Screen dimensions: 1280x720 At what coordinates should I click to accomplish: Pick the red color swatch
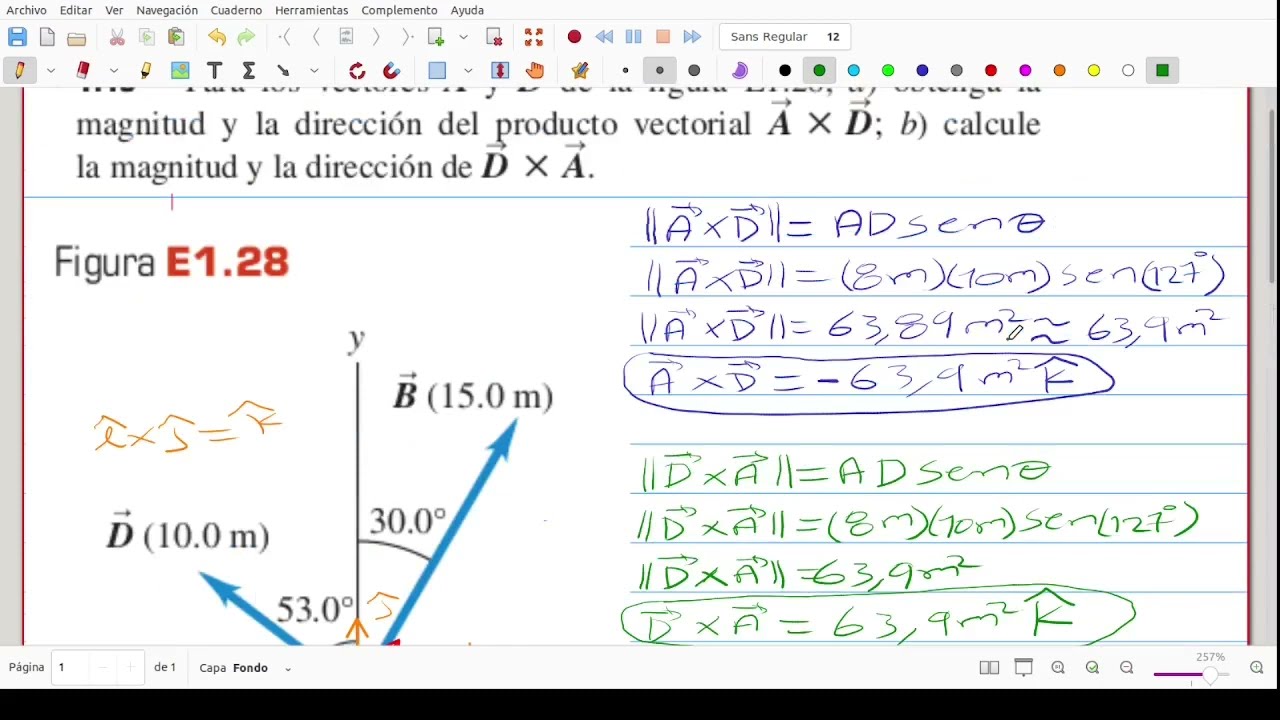point(991,70)
